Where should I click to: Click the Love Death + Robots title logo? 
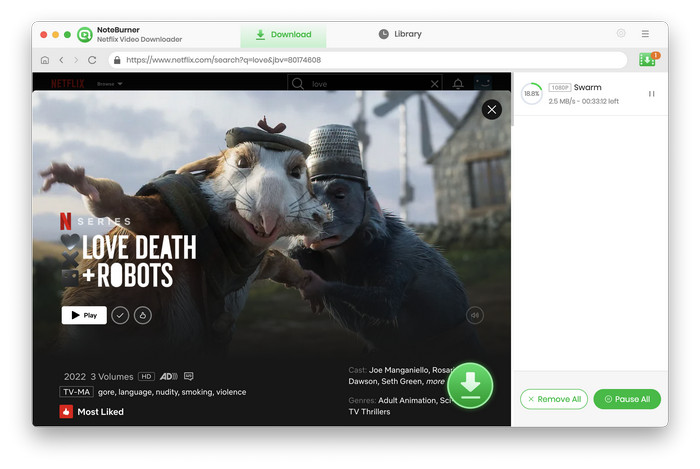tap(129, 260)
